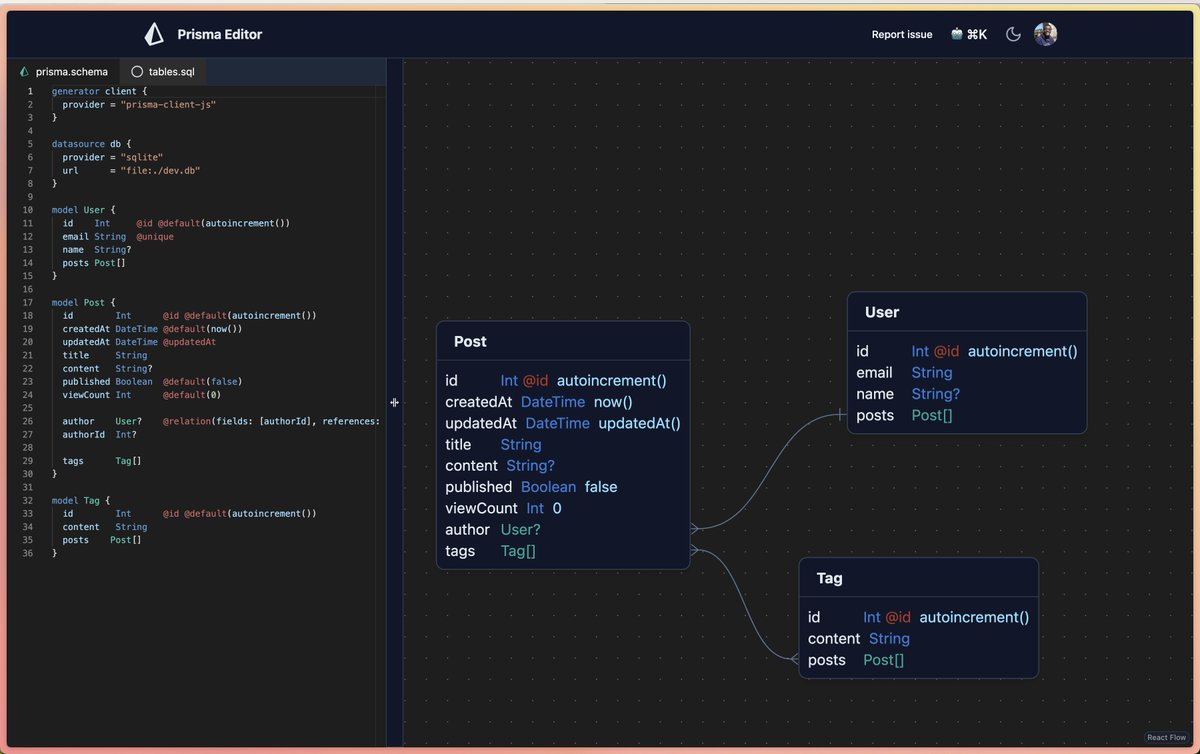Click line 17 'model Post' in the editor

[82, 301]
